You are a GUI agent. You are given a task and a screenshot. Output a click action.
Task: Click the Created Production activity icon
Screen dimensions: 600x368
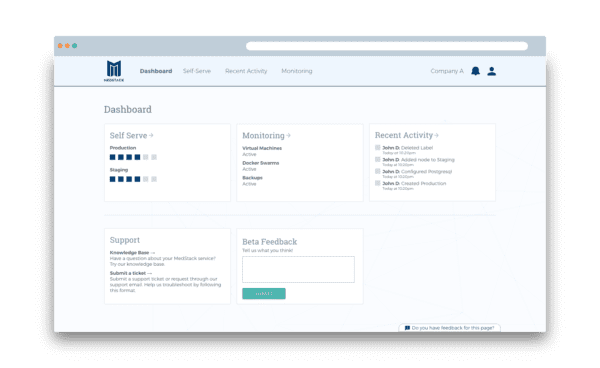378,183
